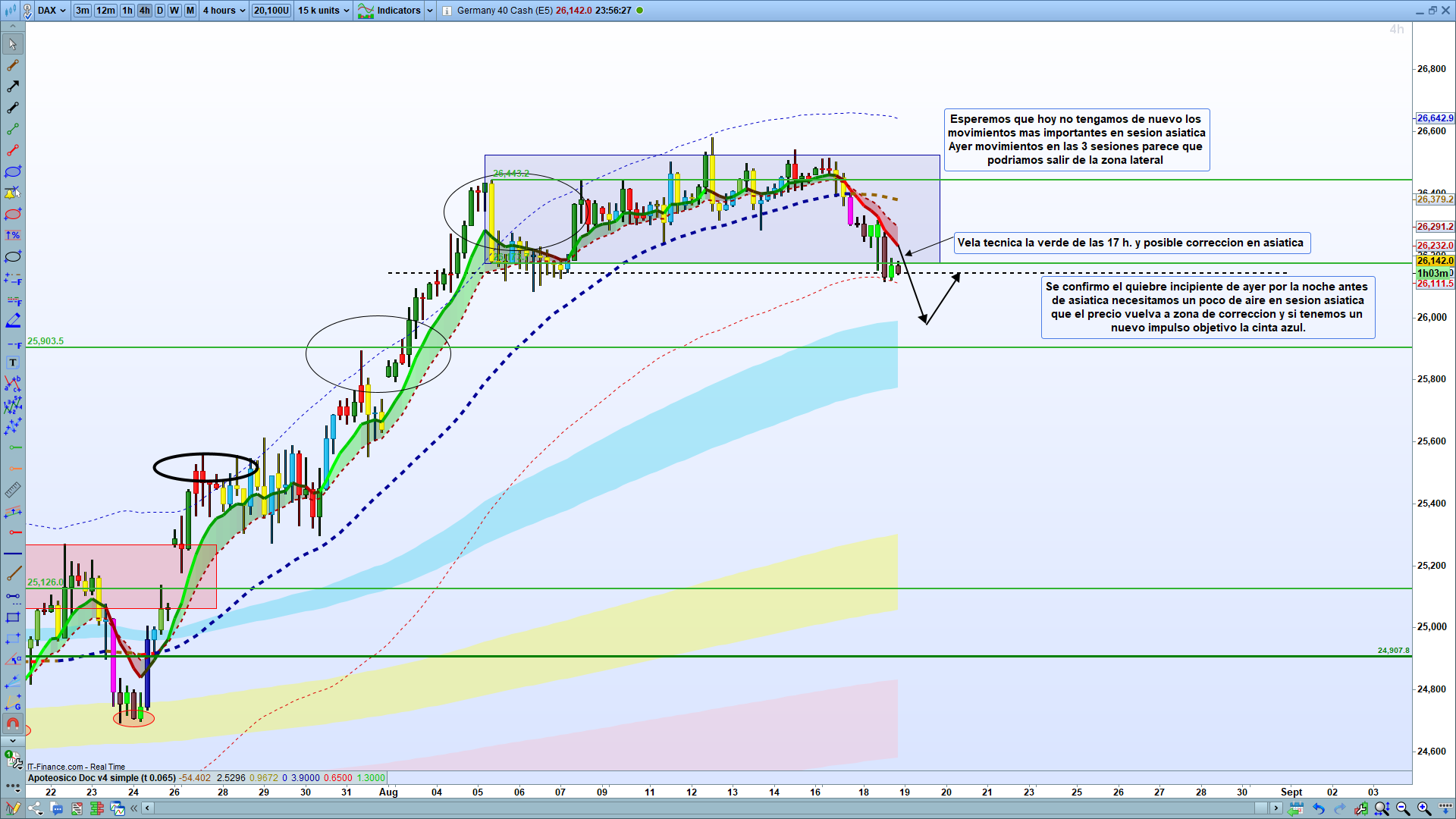Open the 4 hours timeframe dropdown
Image resolution: width=1456 pixels, height=819 pixels.
pos(224,11)
